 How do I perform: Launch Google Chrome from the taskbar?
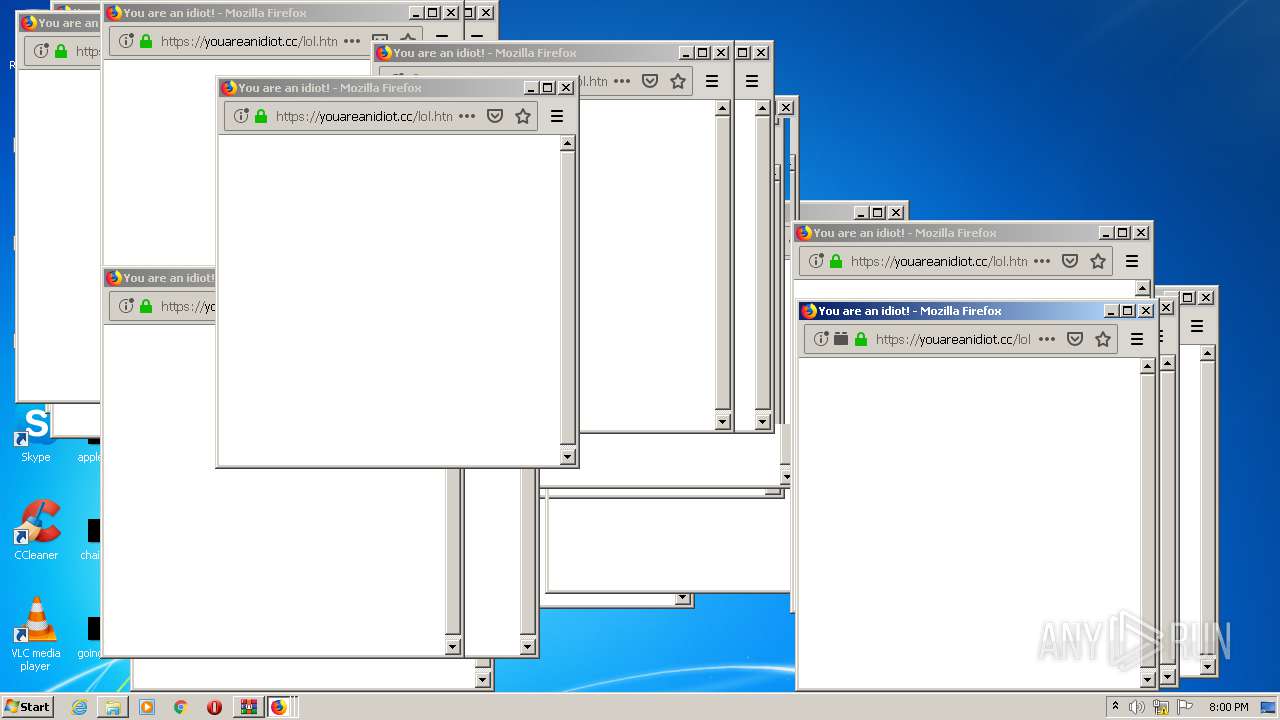[181, 707]
